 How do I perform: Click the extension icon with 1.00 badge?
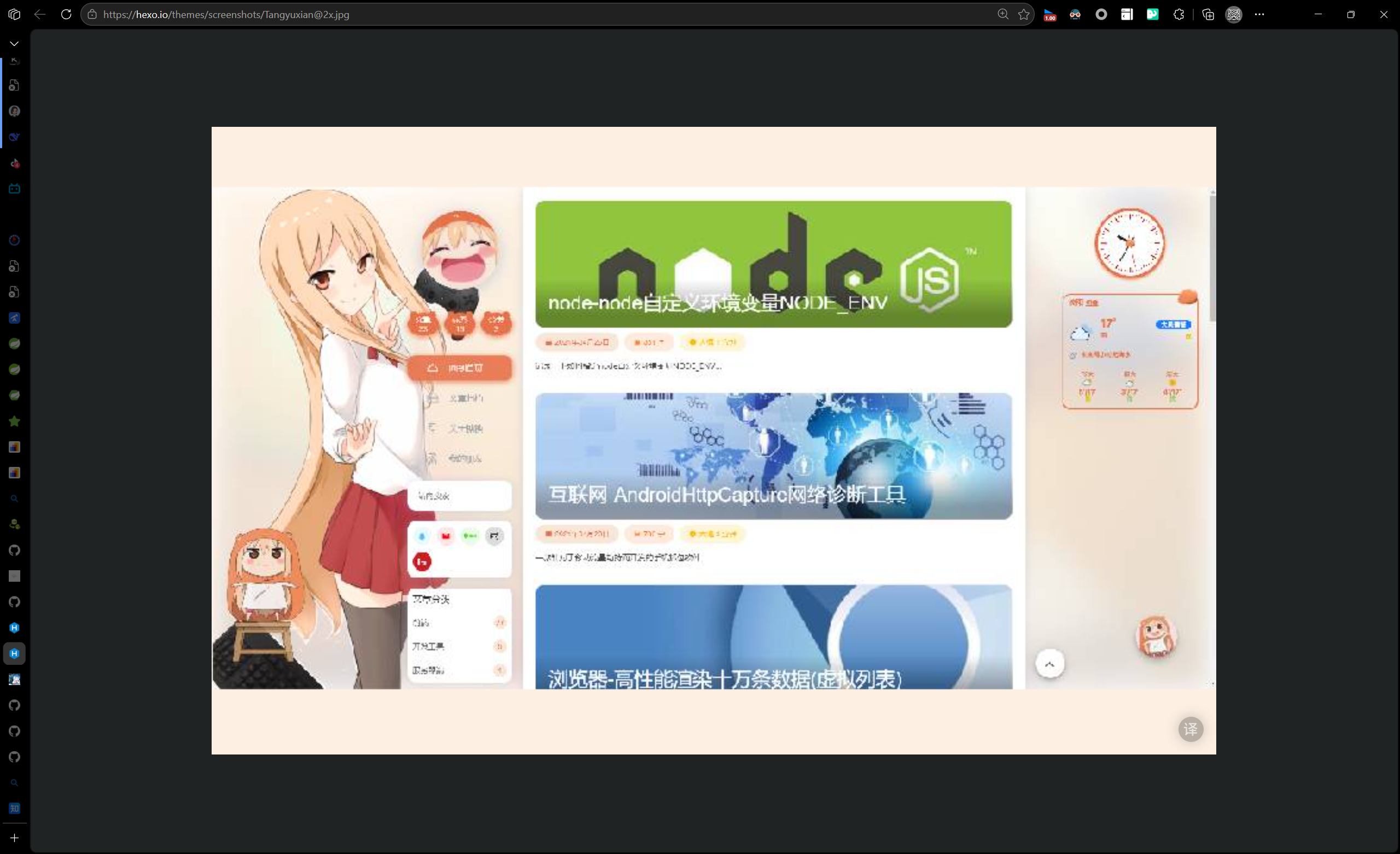(x=1049, y=14)
